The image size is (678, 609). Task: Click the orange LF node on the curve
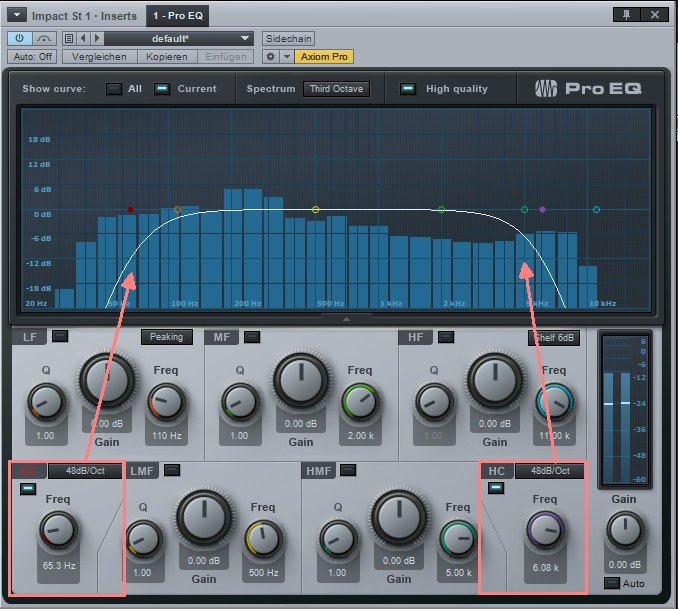tap(177, 210)
